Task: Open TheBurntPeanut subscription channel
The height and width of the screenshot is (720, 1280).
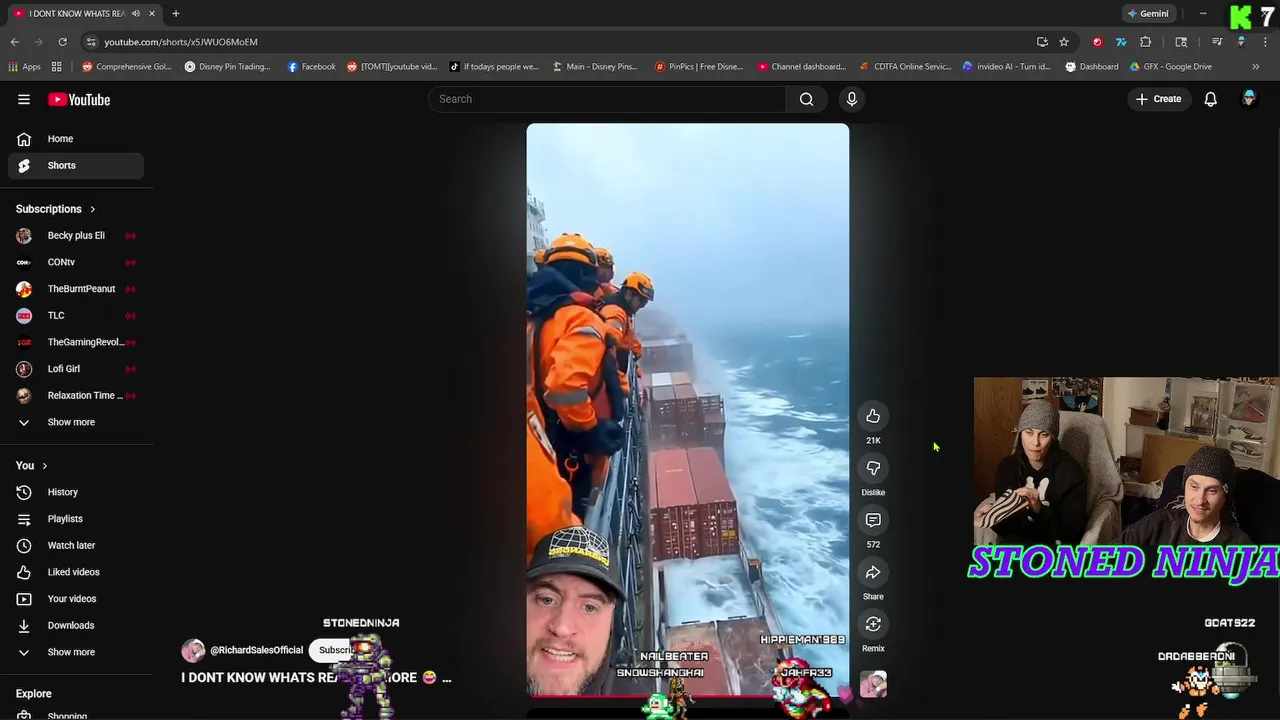Action: pos(76,289)
